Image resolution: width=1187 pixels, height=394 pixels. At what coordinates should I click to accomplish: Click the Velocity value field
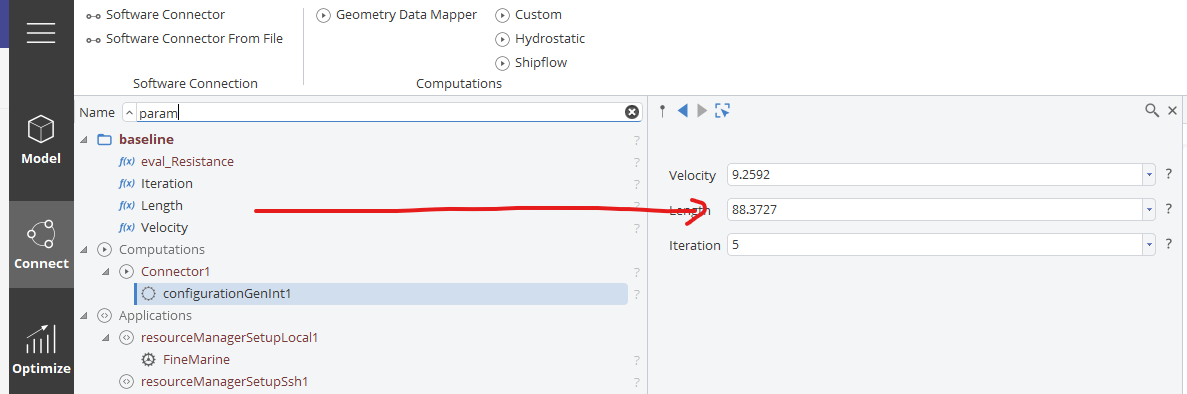pyautogui.click(x=934, y=175)
